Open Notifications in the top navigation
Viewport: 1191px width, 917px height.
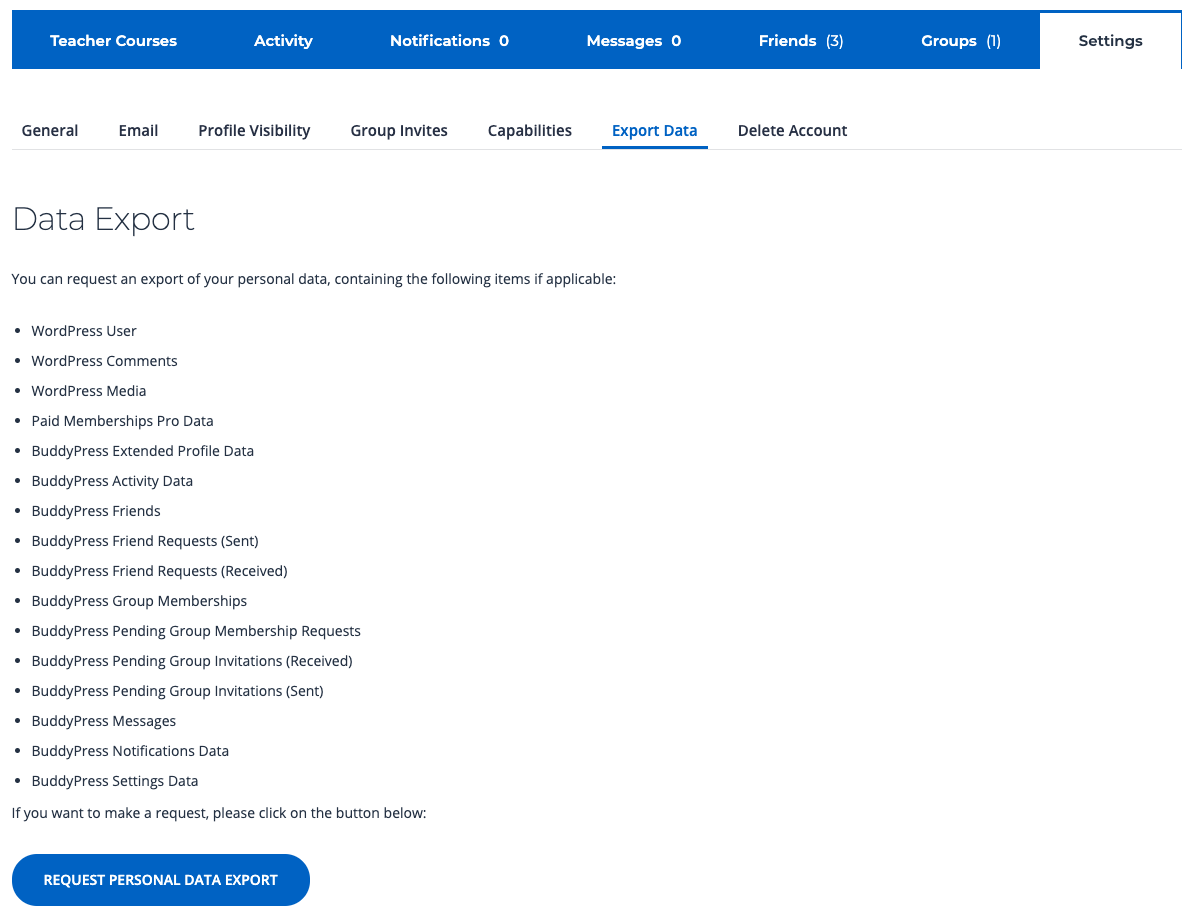click(449, 41)
